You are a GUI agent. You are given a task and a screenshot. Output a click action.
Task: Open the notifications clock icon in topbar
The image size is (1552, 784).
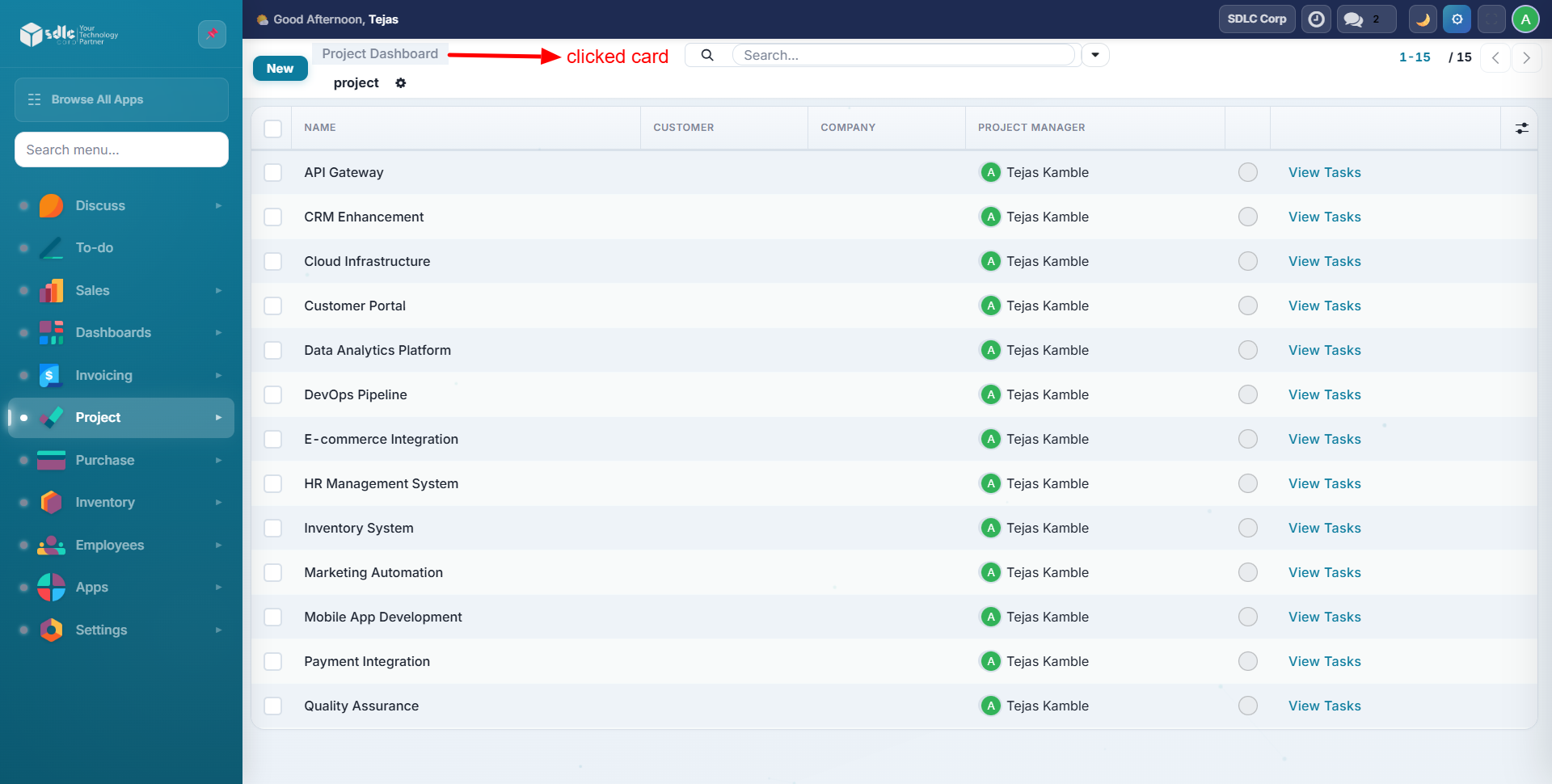1316,19
